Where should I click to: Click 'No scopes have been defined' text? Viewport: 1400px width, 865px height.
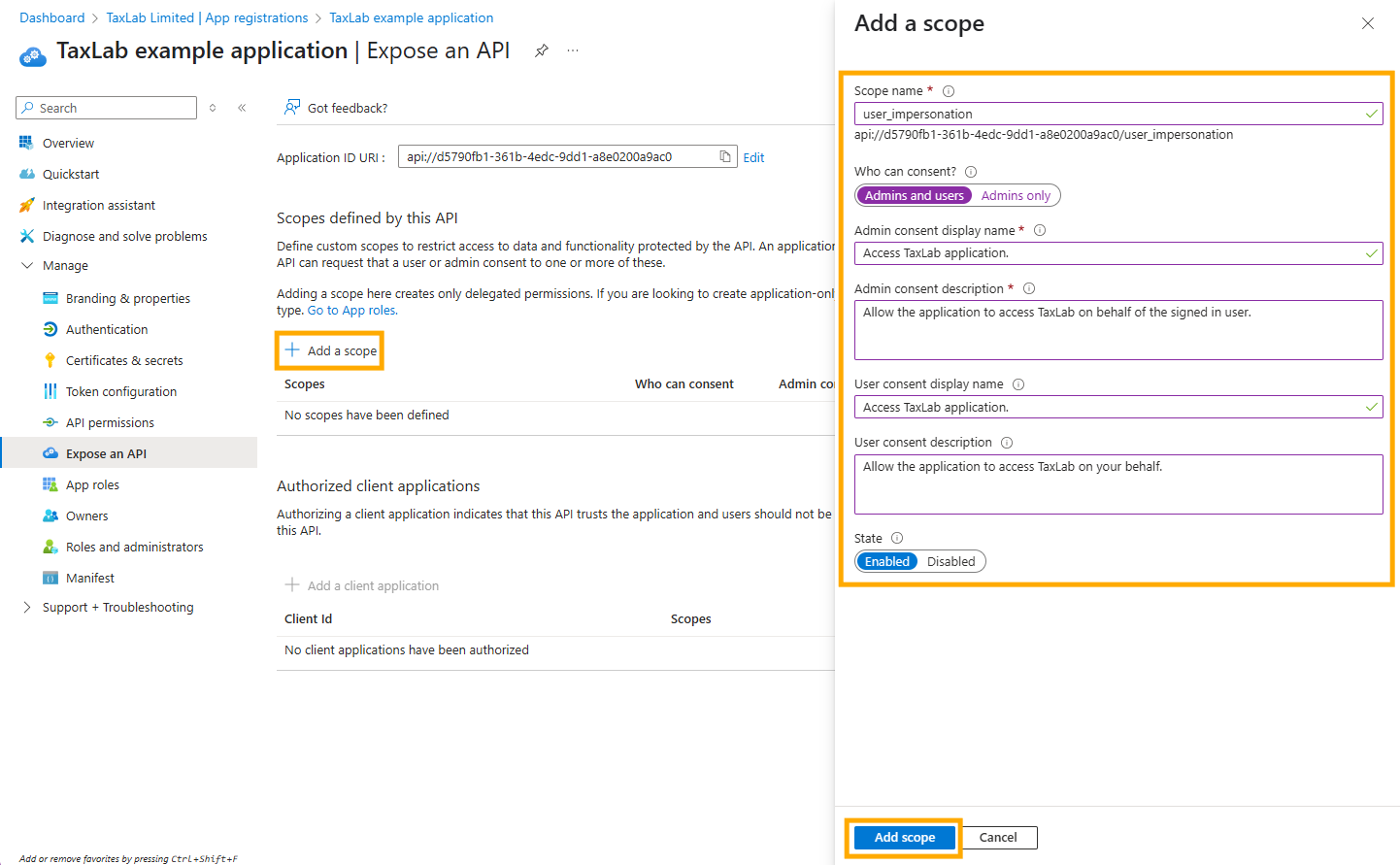tap(367, 416)
